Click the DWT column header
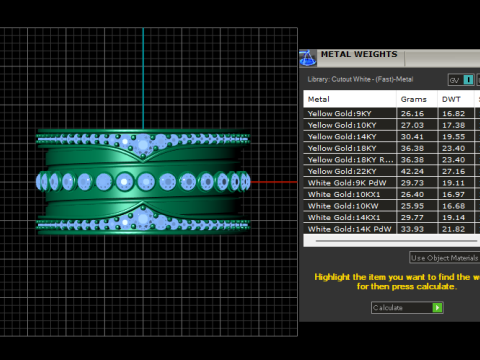The width and height of the screenshot is (480, 360). tap(456, 99)
